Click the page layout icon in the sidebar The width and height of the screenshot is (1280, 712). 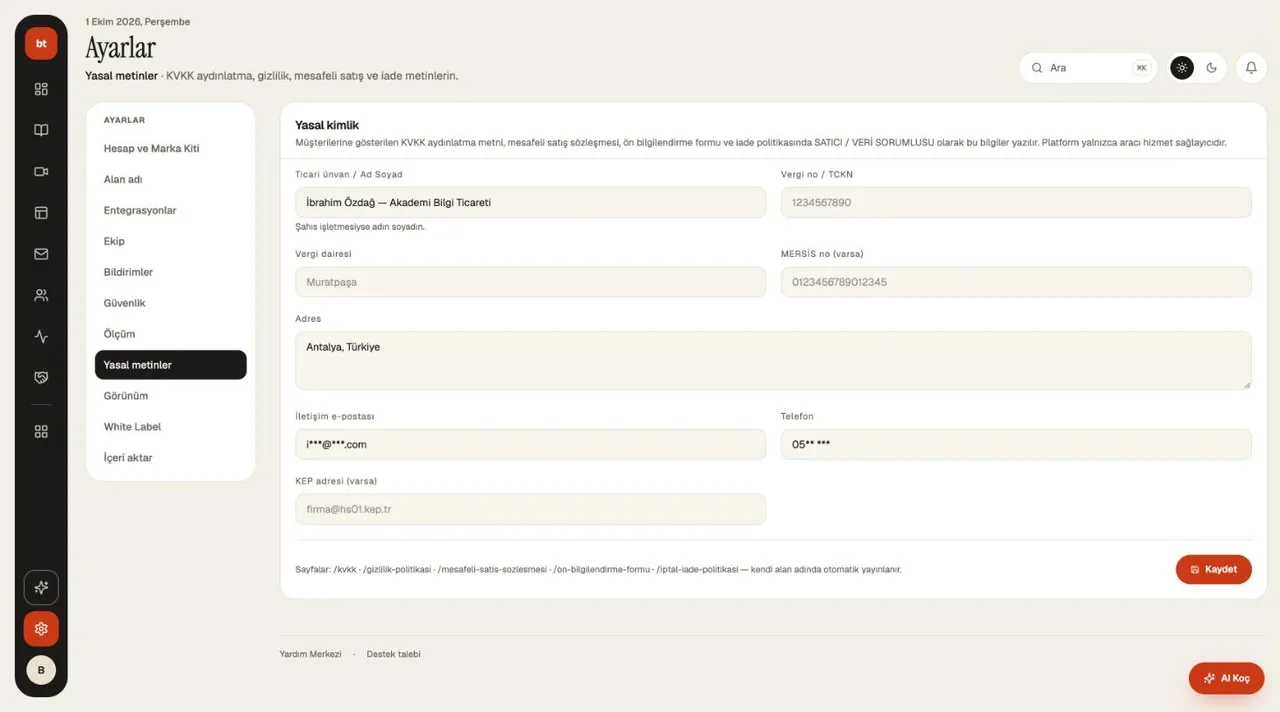41,212
